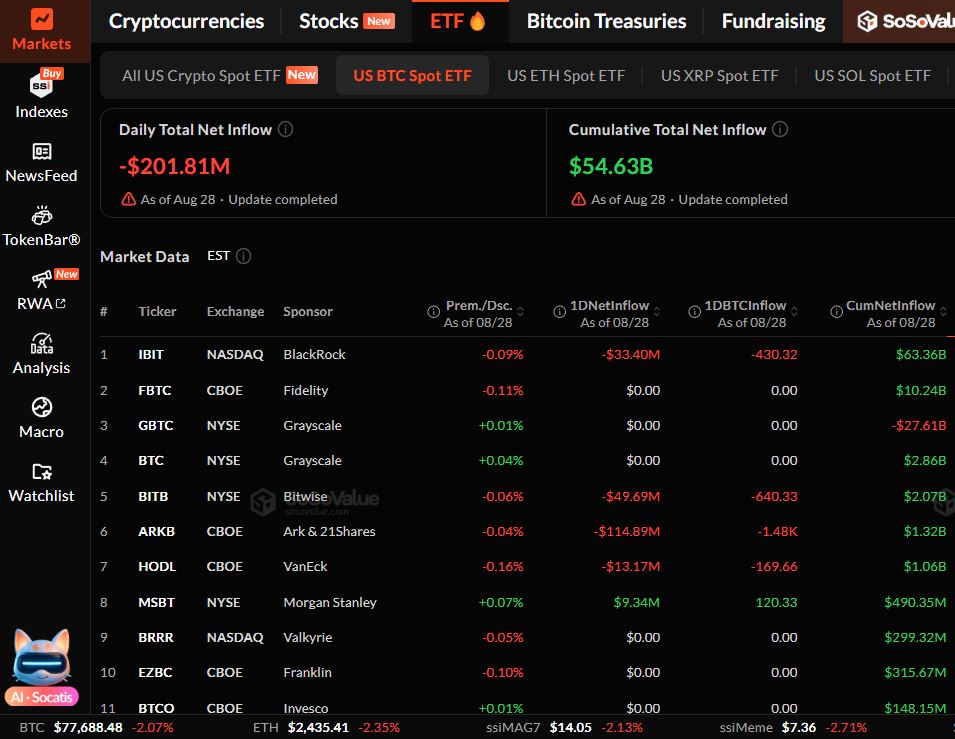
Task: Click the Exchange column header
Action: pos(235,311)
